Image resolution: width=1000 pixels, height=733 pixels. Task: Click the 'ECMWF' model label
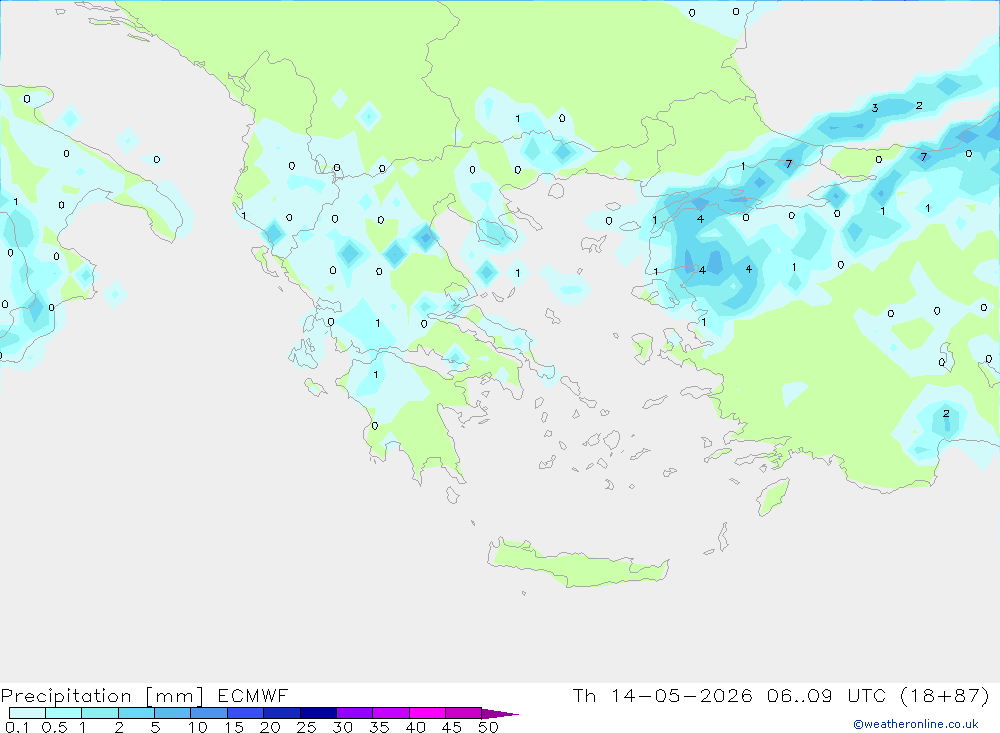pos(253,695)
